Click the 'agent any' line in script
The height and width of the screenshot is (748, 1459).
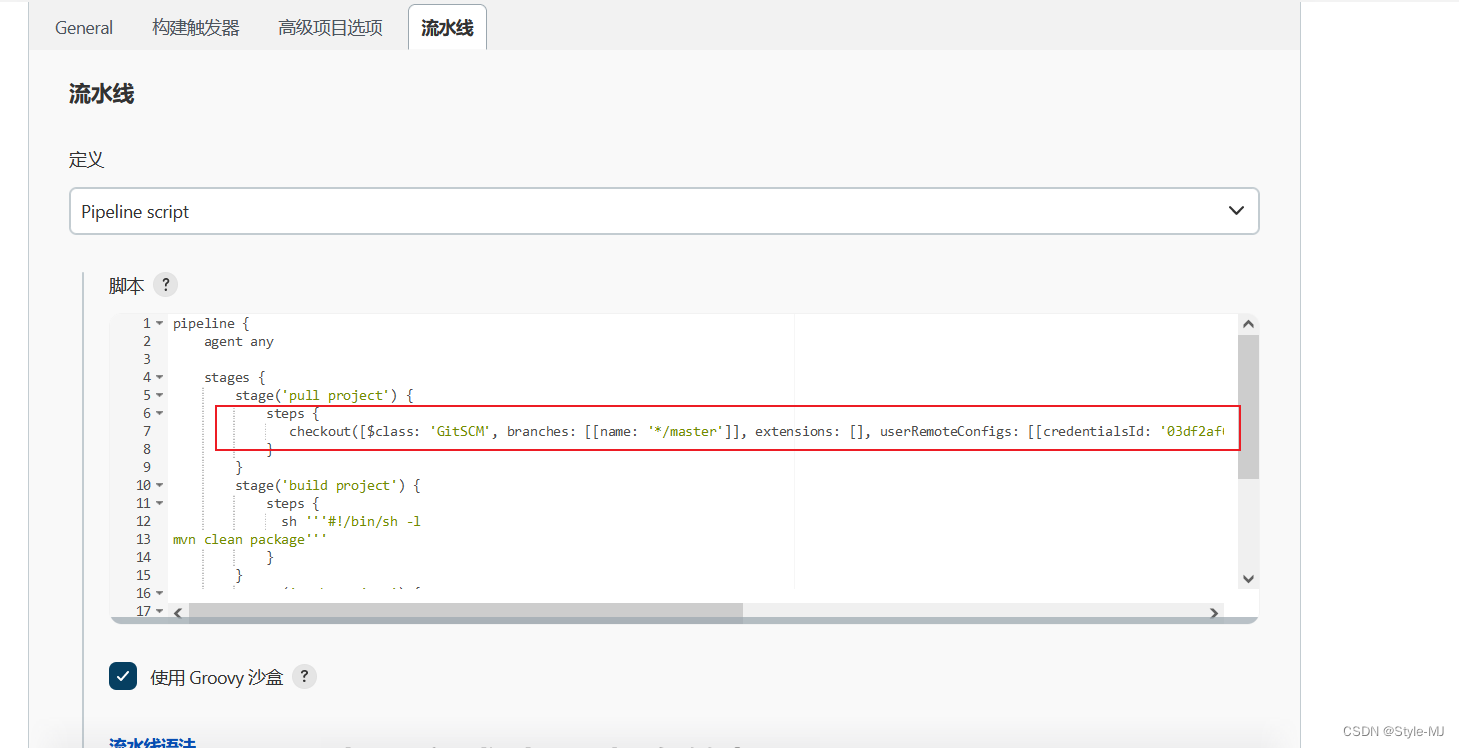pyautogui.click(x=239, y=342)
